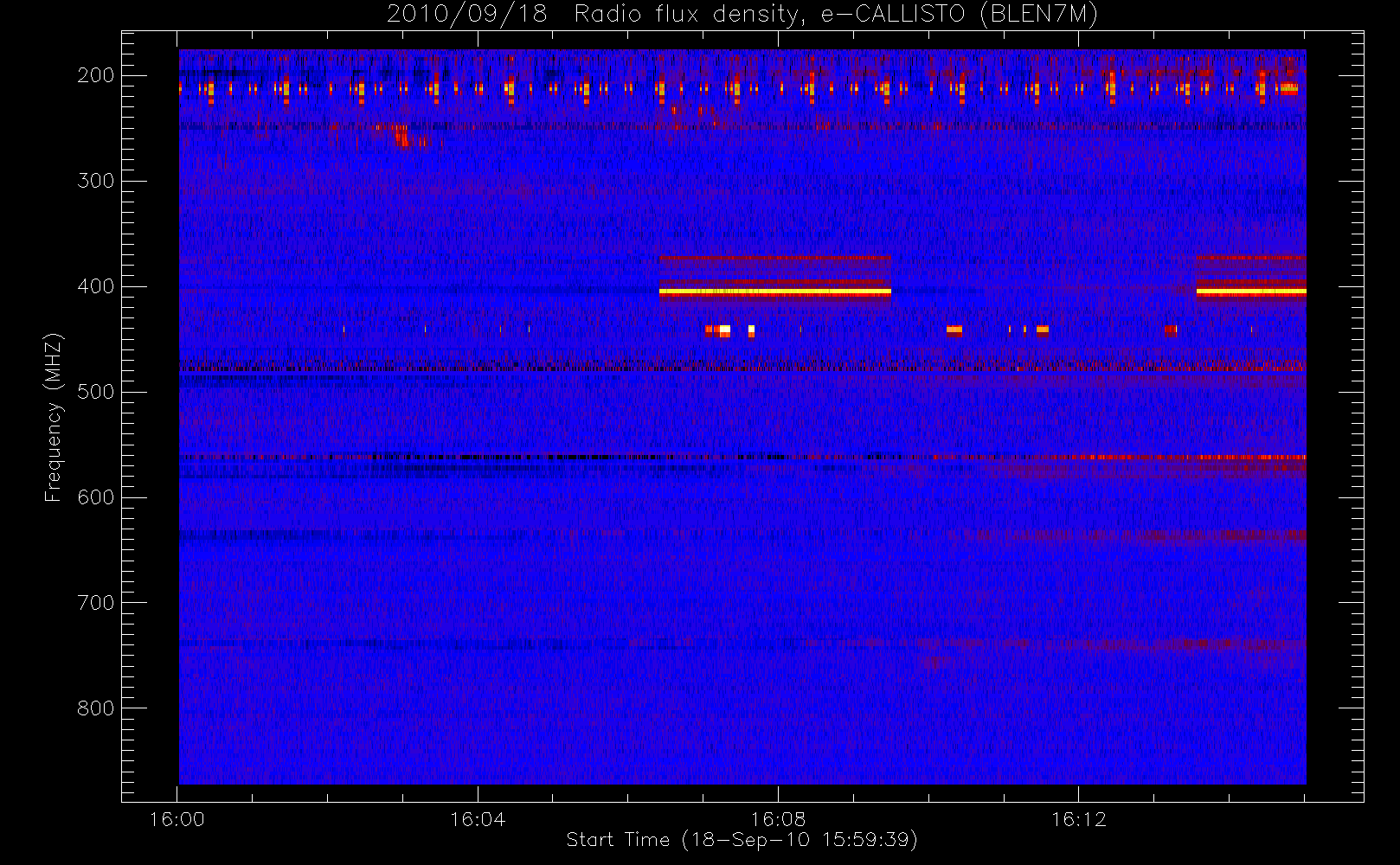Click the 16:08 time tick label
The image size is (1400, 865).
778,819
